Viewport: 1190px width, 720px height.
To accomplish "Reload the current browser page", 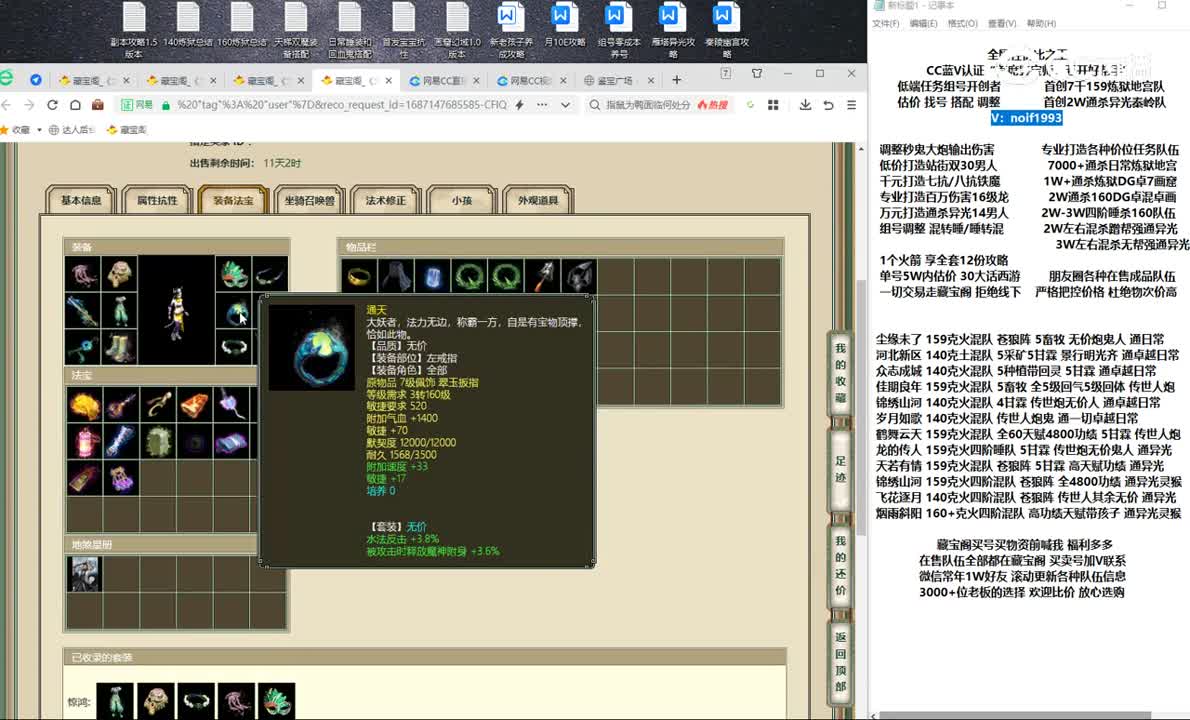I will tap(52, 105).
